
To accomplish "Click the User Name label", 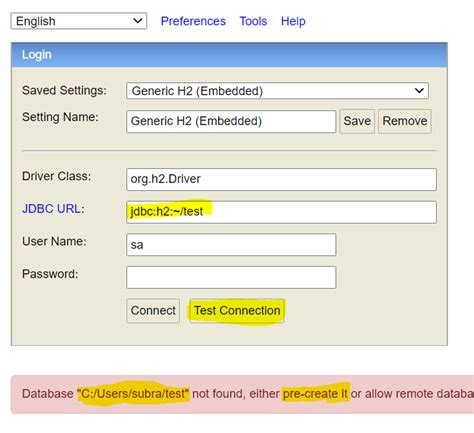I will click(54, 241).
